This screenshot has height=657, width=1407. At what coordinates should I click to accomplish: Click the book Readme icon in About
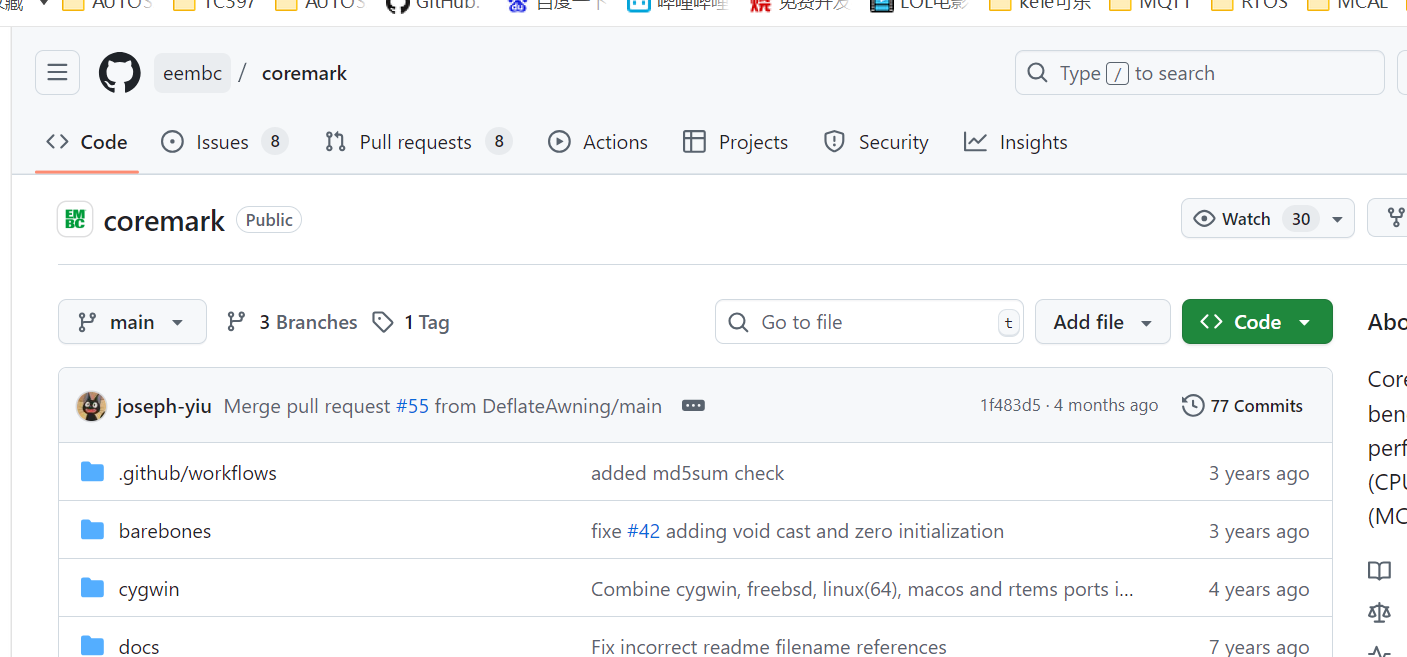(x=1379, y=571)
